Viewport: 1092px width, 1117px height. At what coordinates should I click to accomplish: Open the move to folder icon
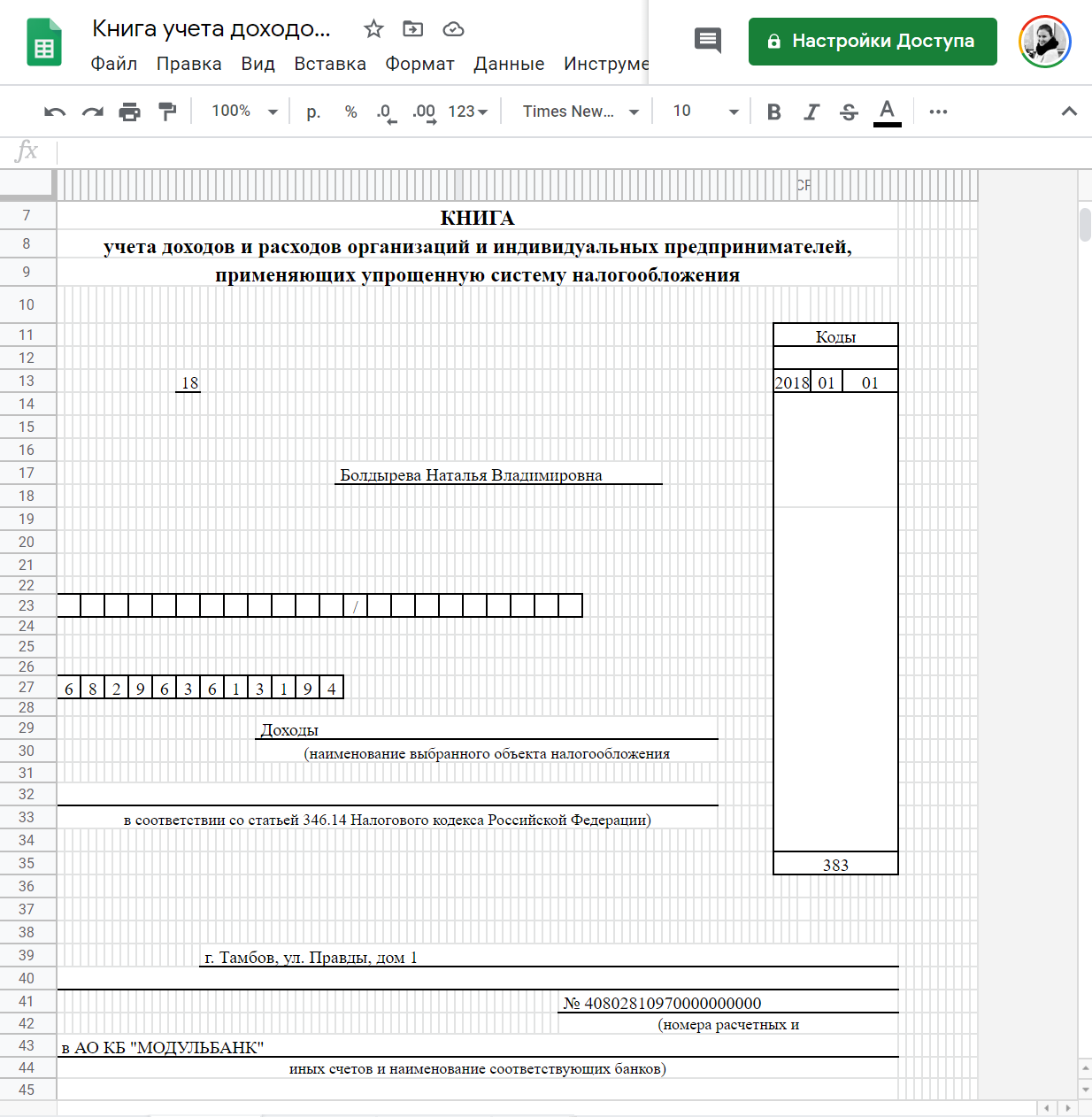pos(413,29)
